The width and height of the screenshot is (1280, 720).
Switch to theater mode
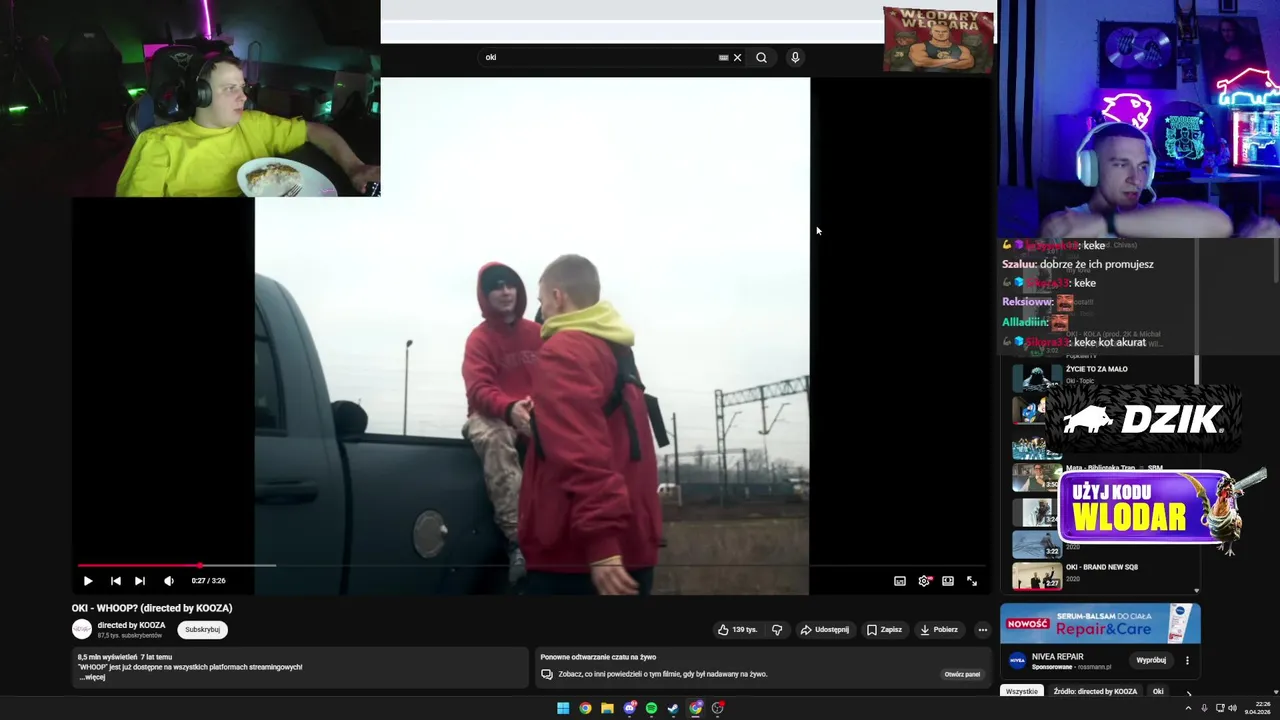pos(948,581)
